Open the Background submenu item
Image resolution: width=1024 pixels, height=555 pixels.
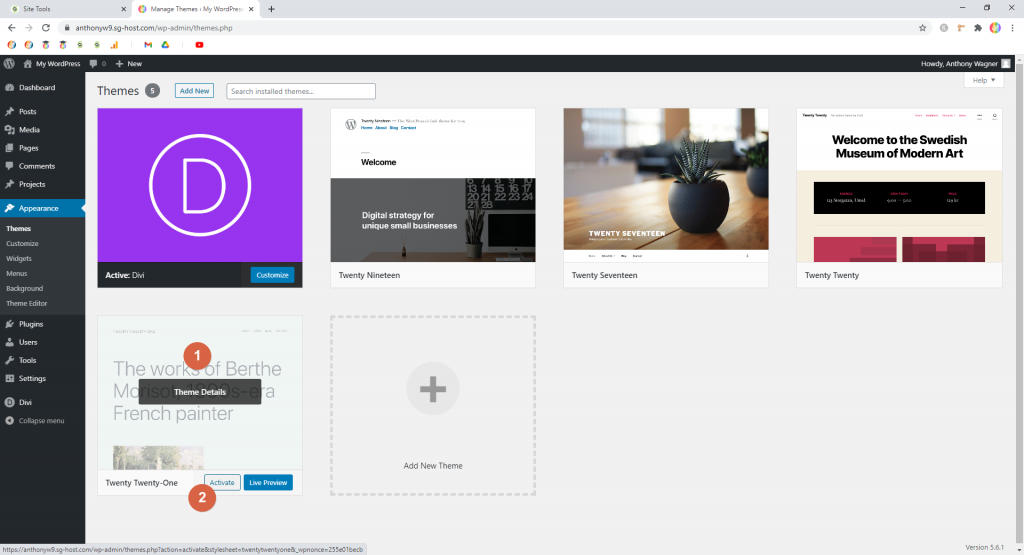coord(24,289)
